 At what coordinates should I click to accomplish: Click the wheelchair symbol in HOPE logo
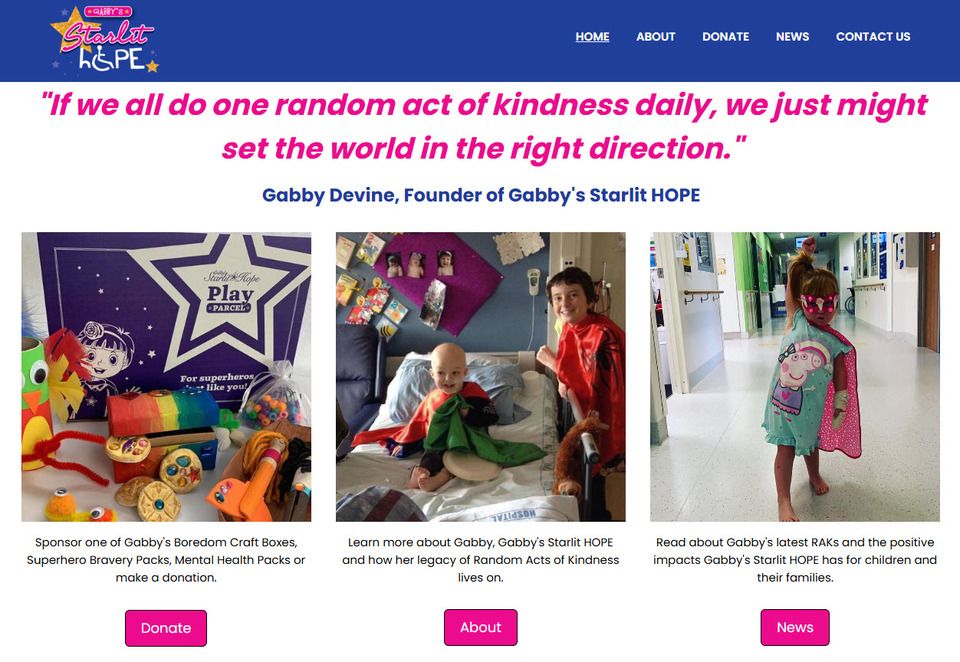pos(101,59)
